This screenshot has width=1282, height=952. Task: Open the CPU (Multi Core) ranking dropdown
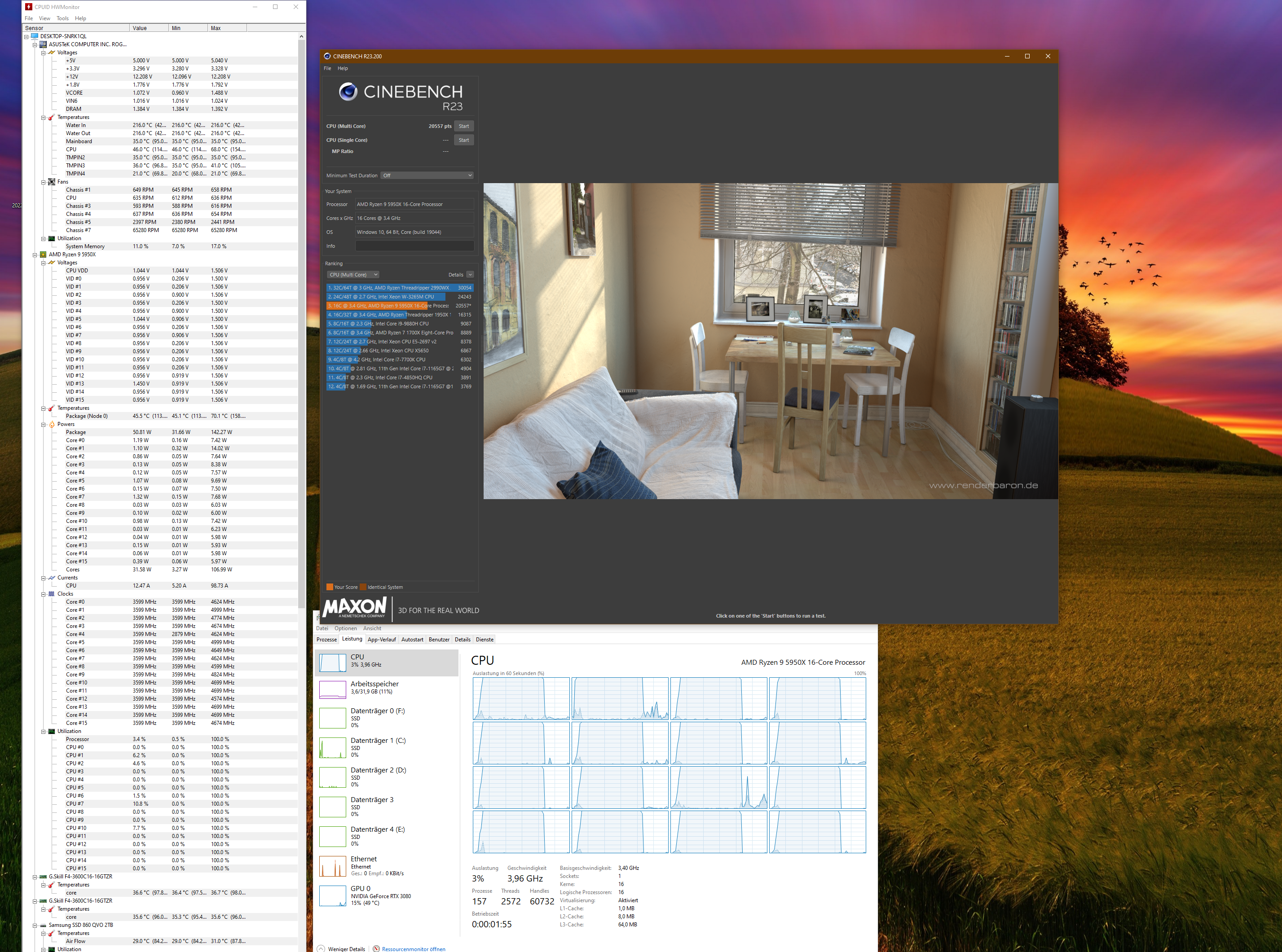pos(353,275)
